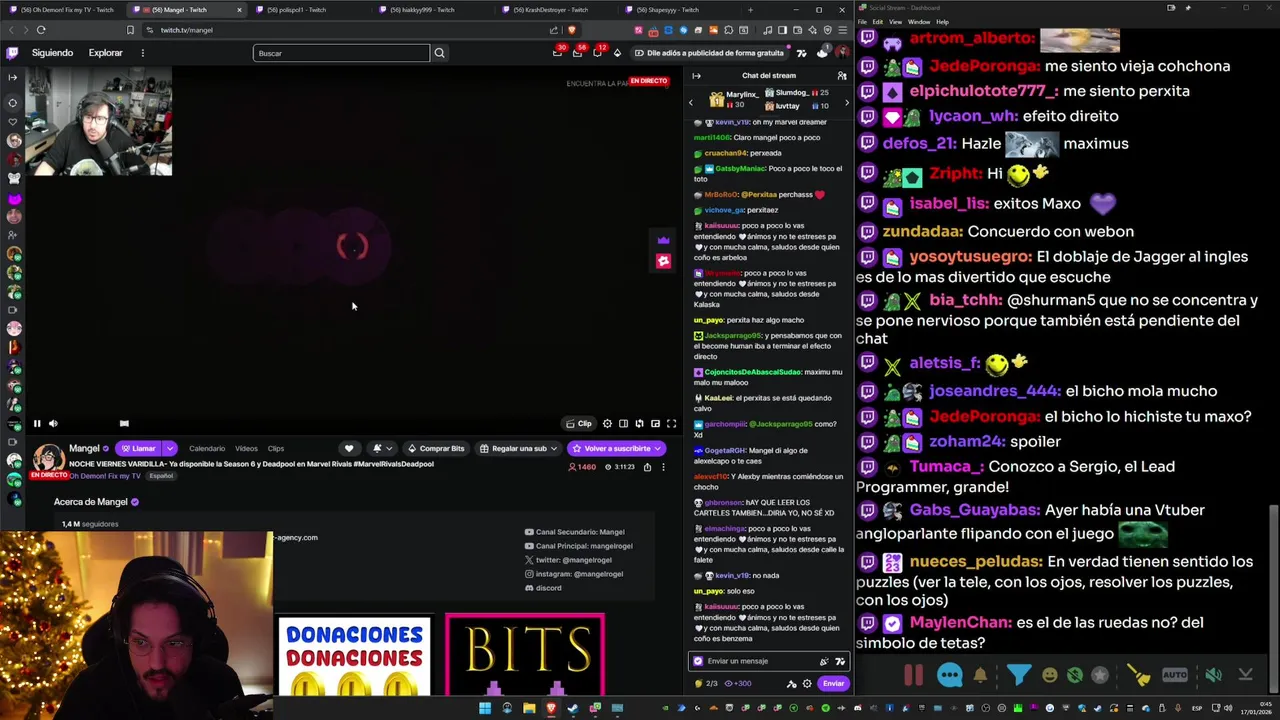Open chat community users icon
Viewport: 1280px width, 720px height.
[842, 76]
